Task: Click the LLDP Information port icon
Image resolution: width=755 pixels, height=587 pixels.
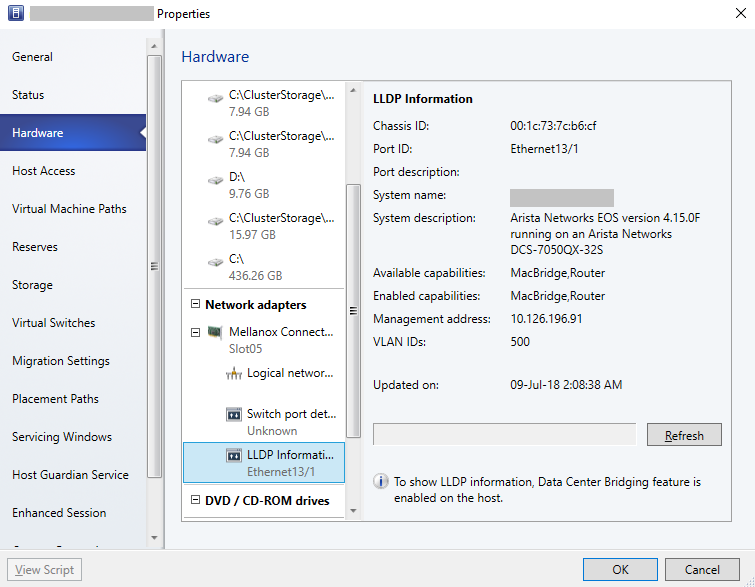Action: point(234,456)
